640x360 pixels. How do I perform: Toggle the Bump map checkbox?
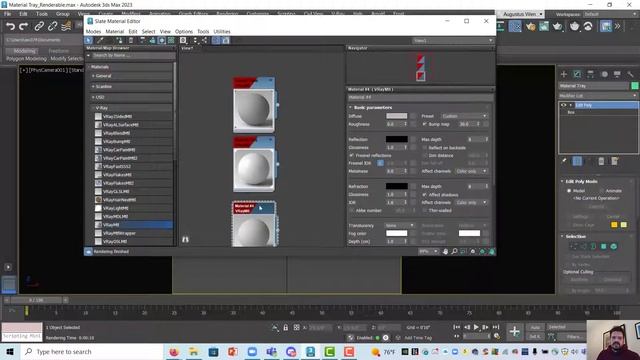(x=424, y=124)
